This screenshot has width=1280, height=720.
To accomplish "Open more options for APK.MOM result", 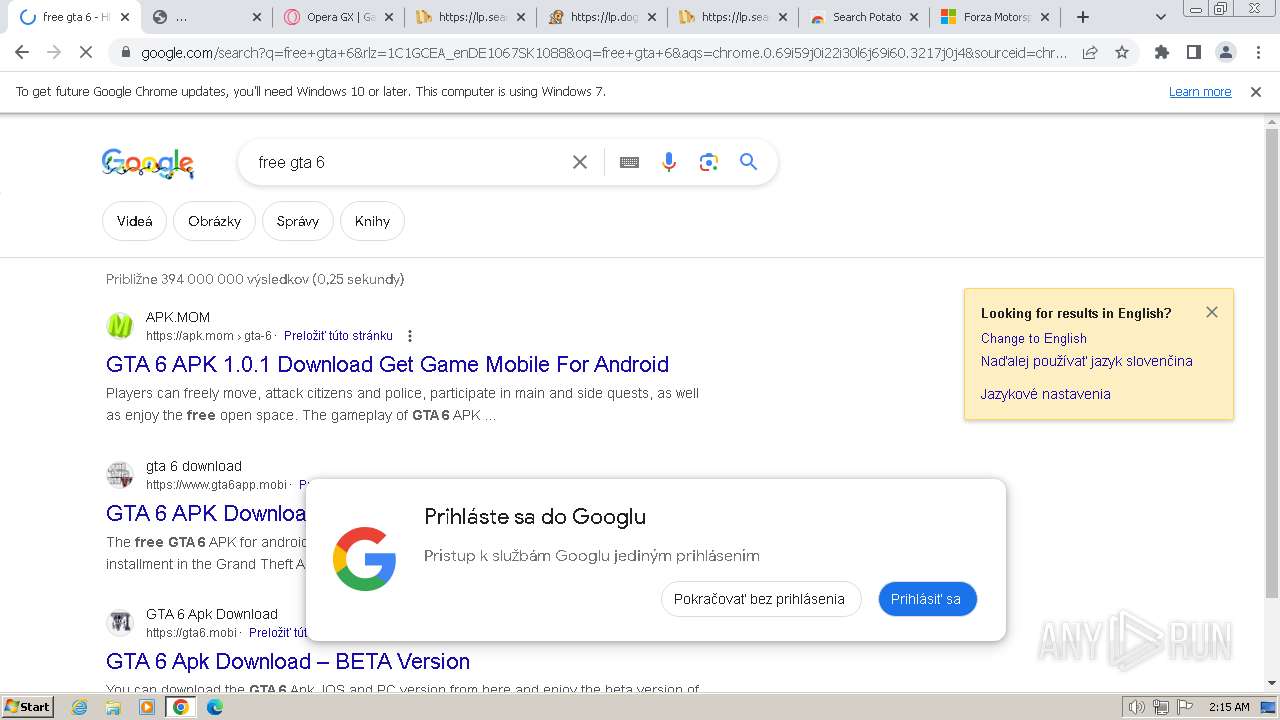I will (410, 336).
